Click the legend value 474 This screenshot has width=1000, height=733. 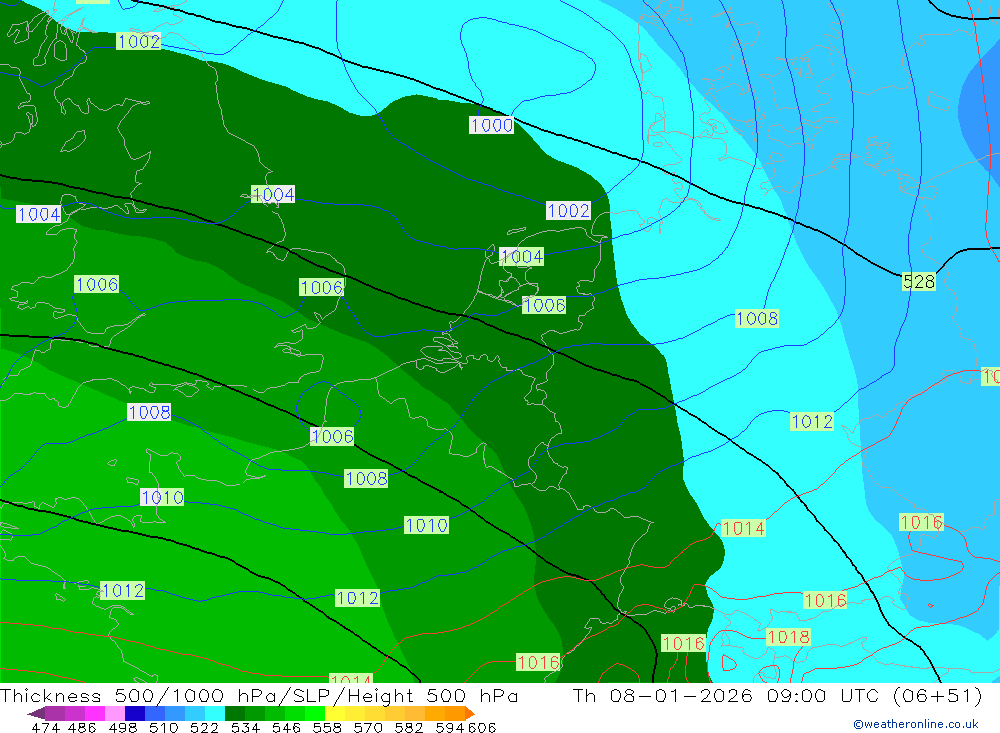click(x=45, y=727)
